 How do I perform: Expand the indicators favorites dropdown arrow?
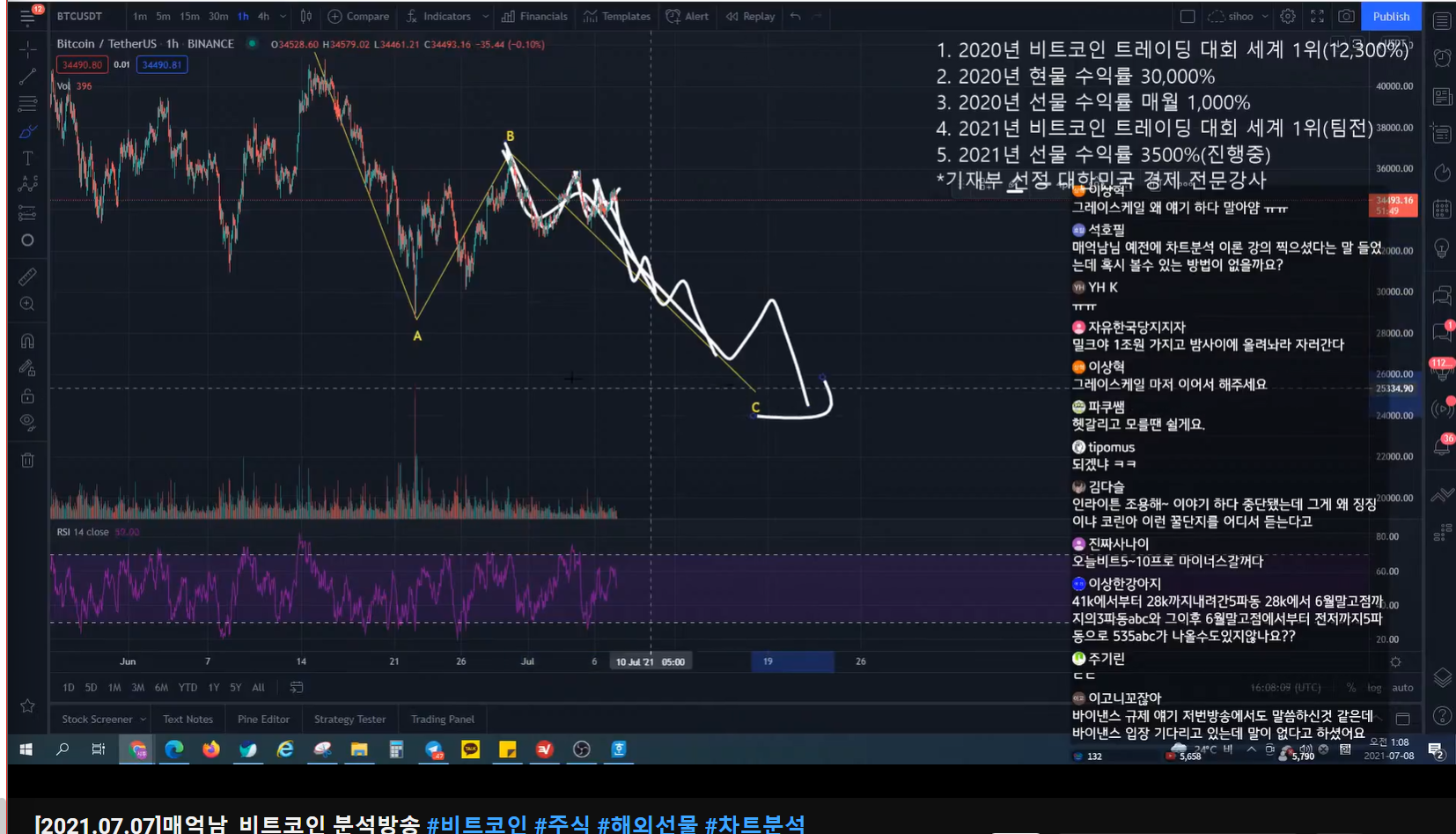tap(485, 17)
